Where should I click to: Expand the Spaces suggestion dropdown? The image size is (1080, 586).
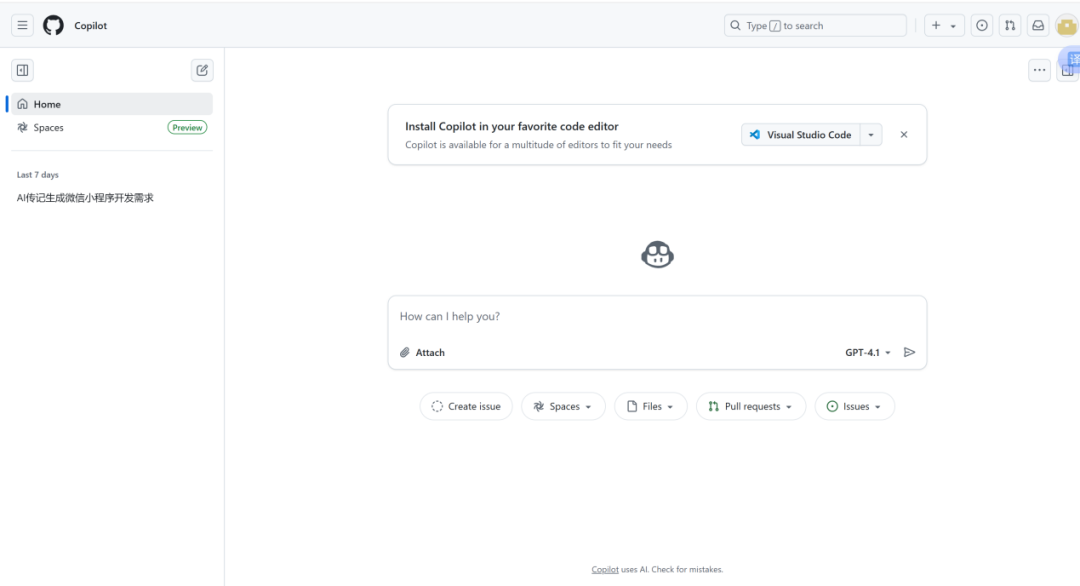(x=563, y=406)
